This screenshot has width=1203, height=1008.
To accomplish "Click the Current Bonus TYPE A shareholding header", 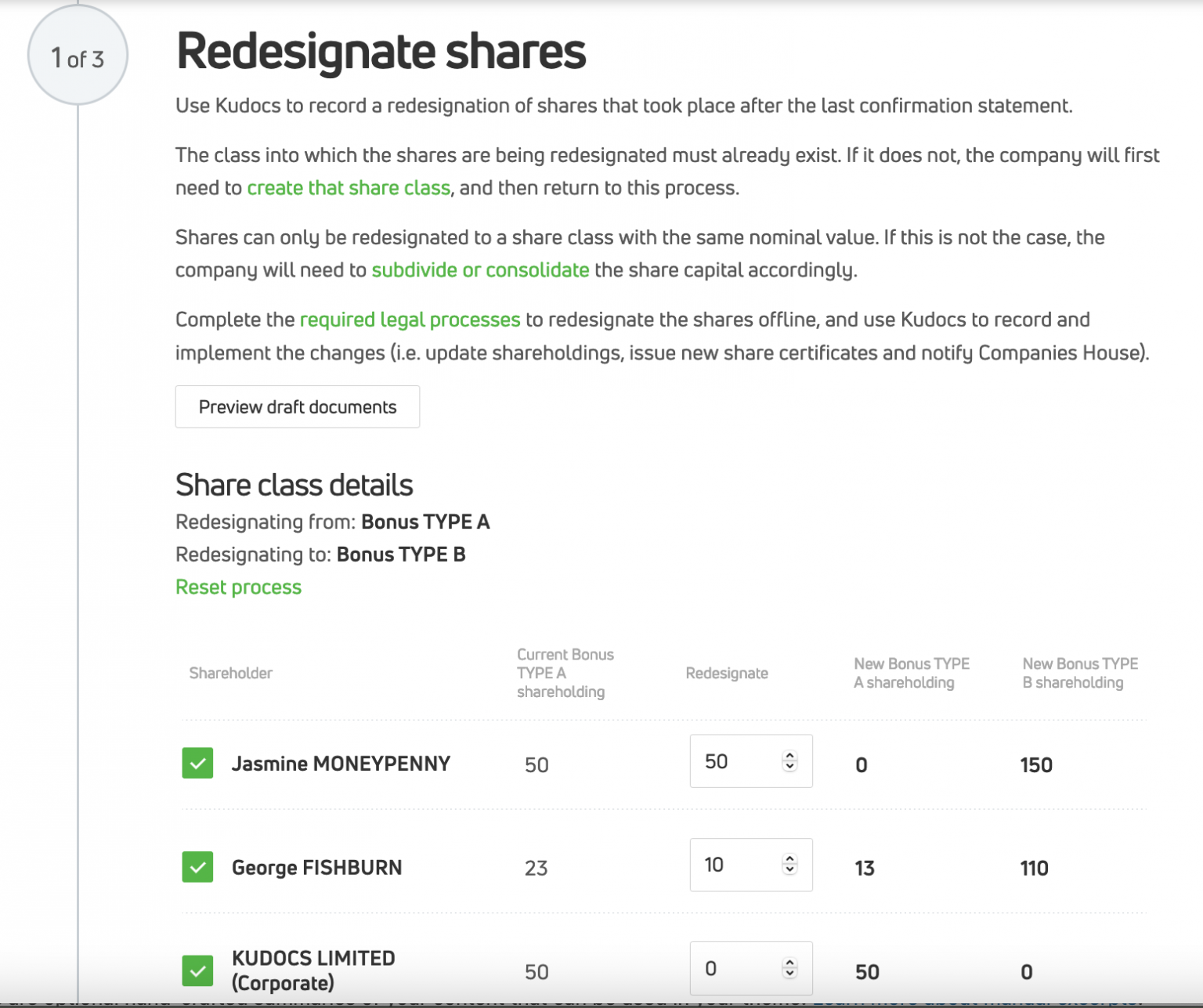I will (565, 673).
